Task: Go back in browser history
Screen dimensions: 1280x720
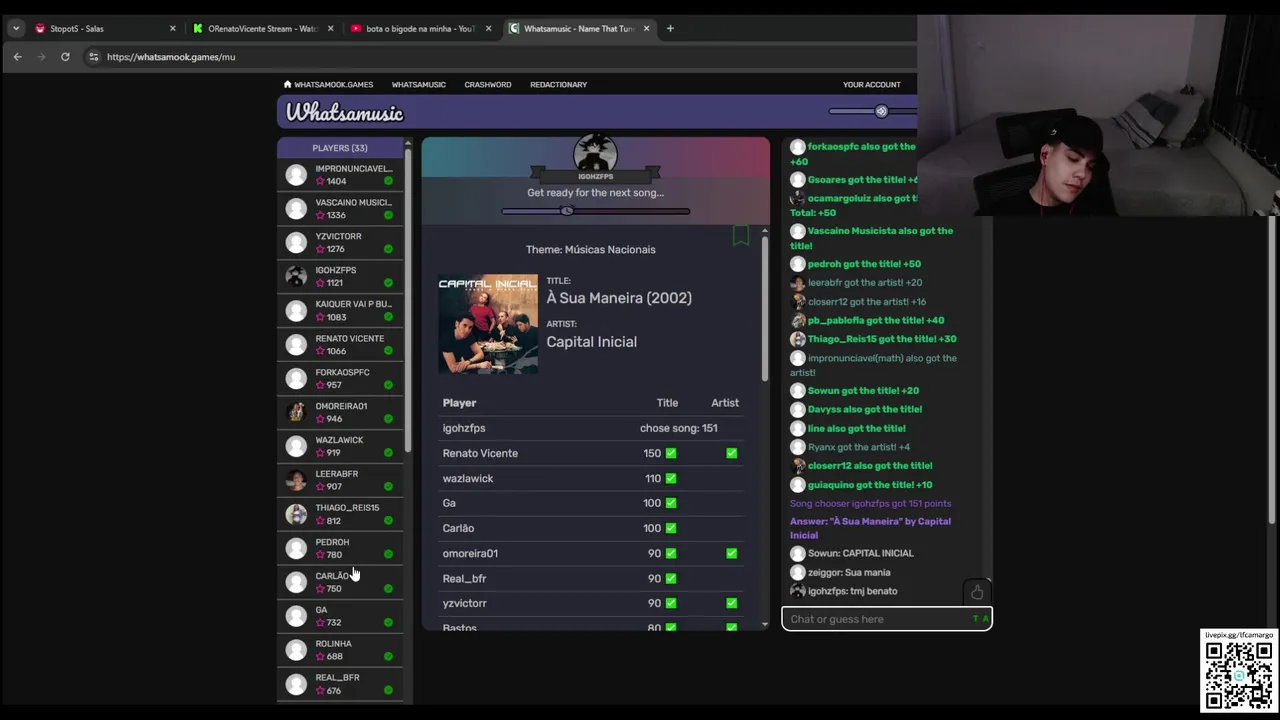Action: click(x=17, y=57)
